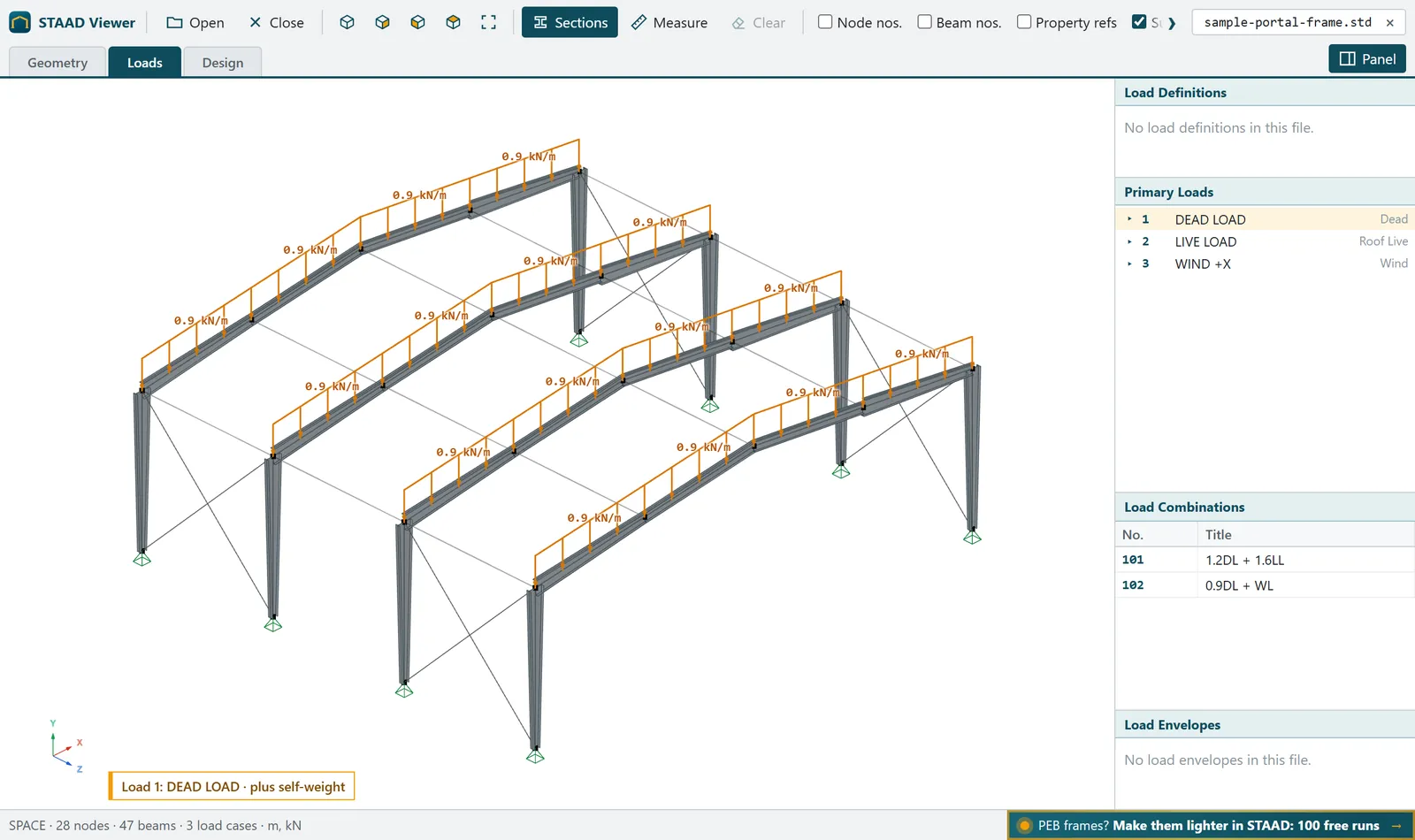This screenshot has width=1415, height=840.
Task: Expand the DEAD LOAD tree arrow
Action: pos(1129,218)
